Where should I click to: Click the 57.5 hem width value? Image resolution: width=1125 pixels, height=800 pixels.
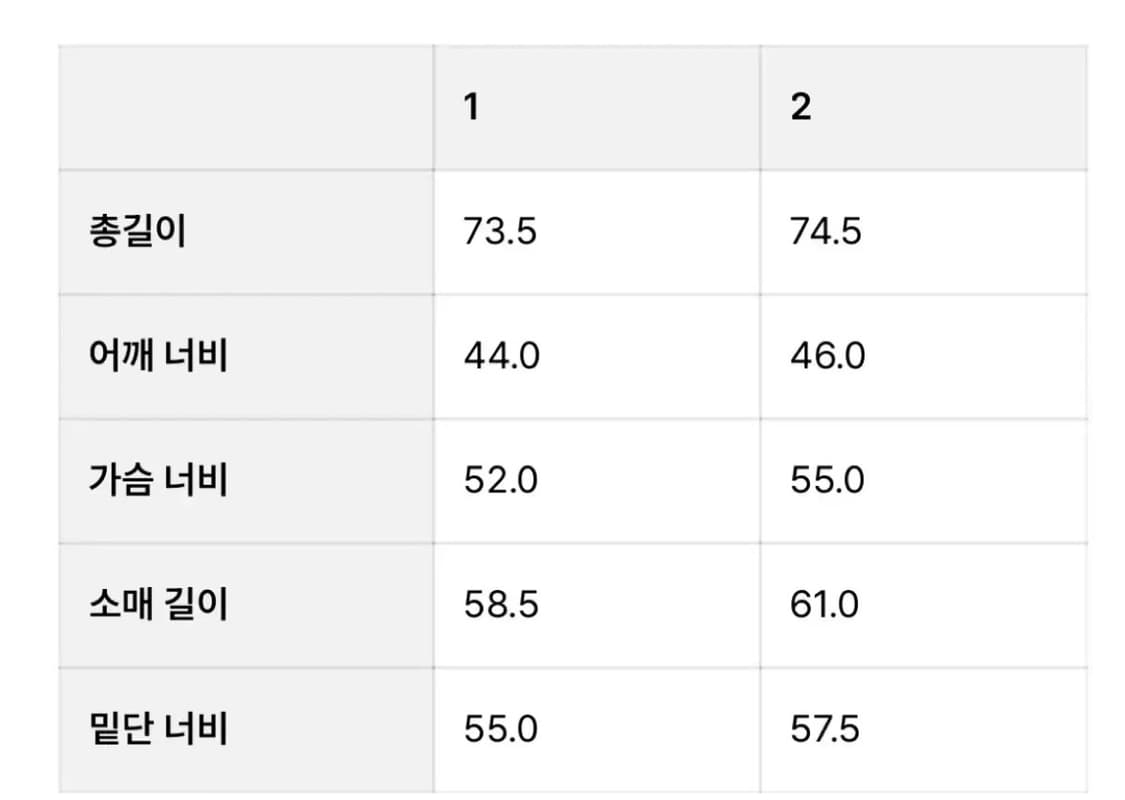click(x=824, y=729)
